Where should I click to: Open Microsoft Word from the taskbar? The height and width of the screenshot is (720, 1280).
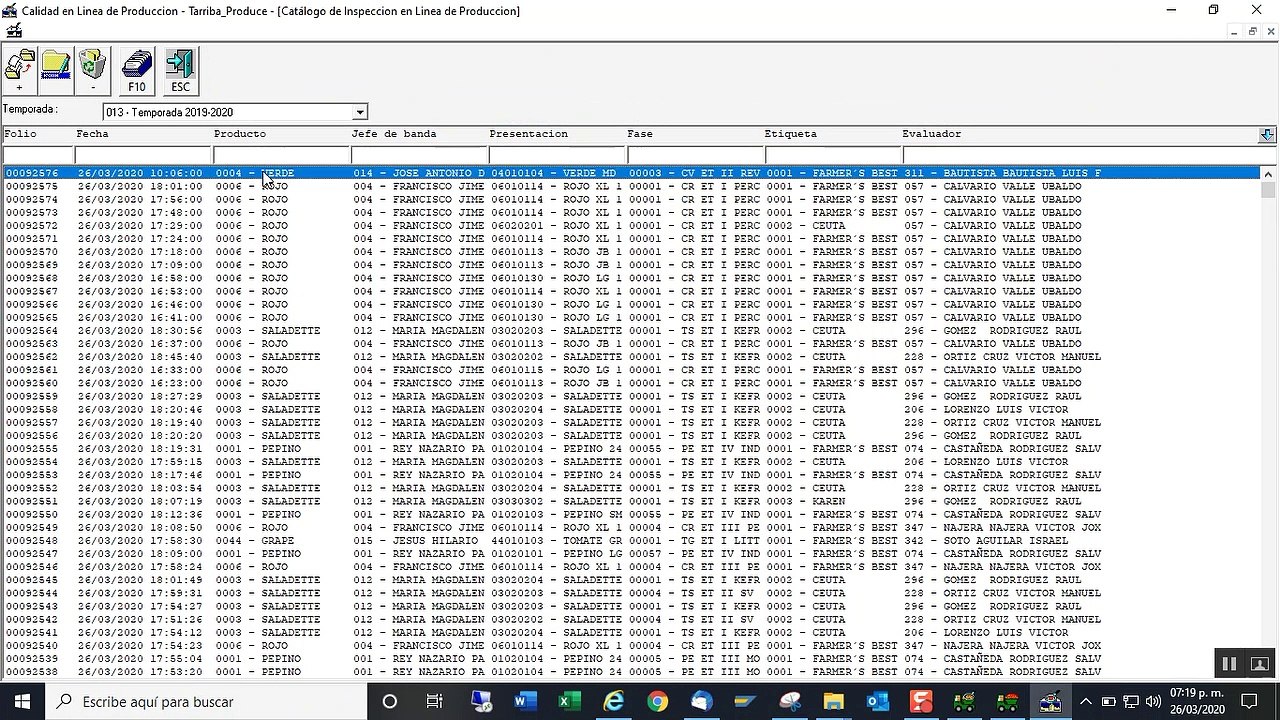[x=525, y=702]
